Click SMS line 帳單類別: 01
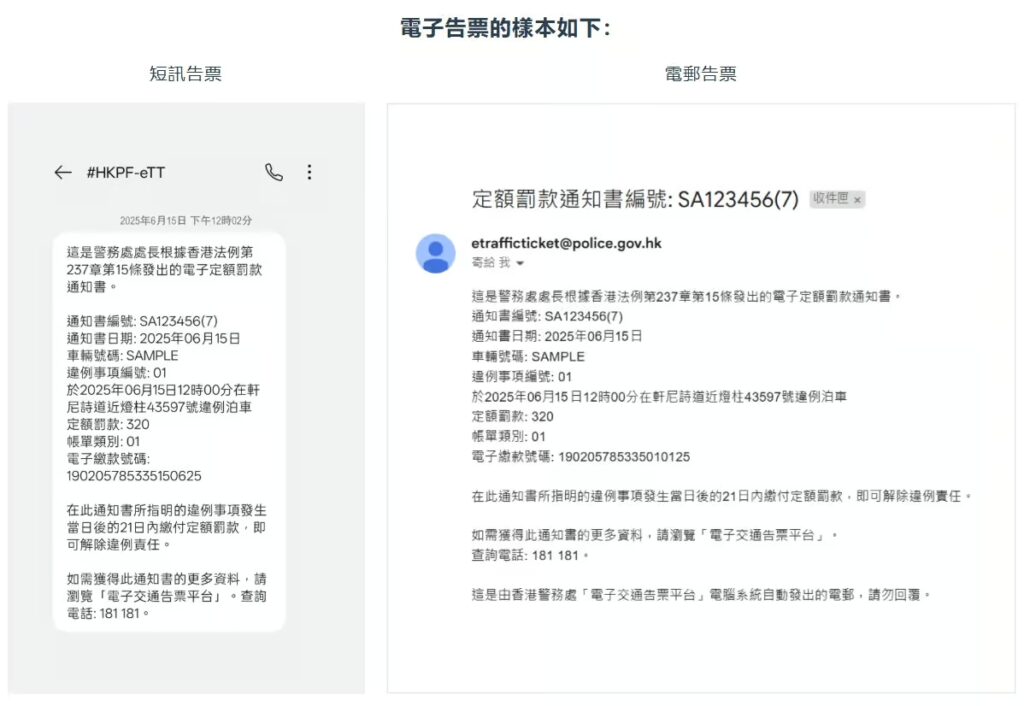The height and width of the screenshot is (706, 1024). tap(103, 441)
